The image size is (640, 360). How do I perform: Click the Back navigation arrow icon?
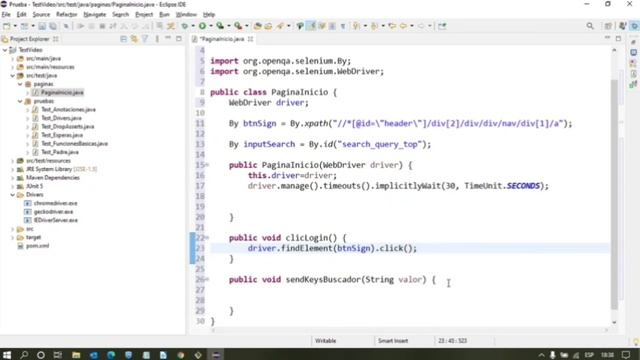tap(403, 26)
